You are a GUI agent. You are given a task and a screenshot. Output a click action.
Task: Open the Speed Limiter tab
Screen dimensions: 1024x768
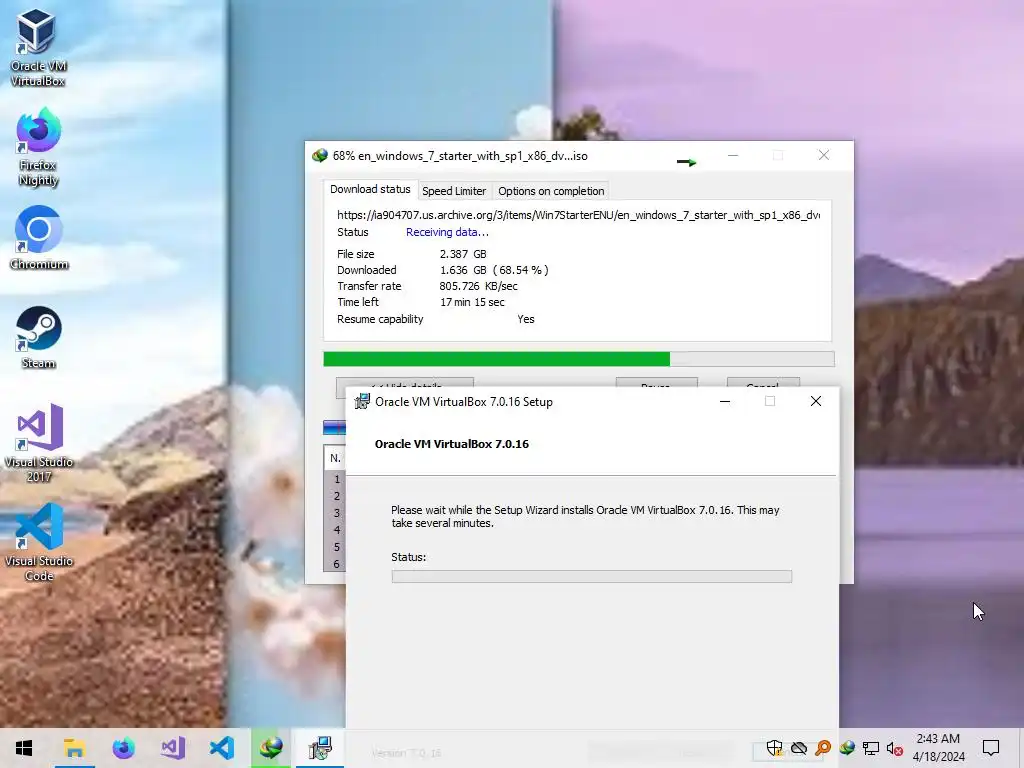[x=454, y=191]
